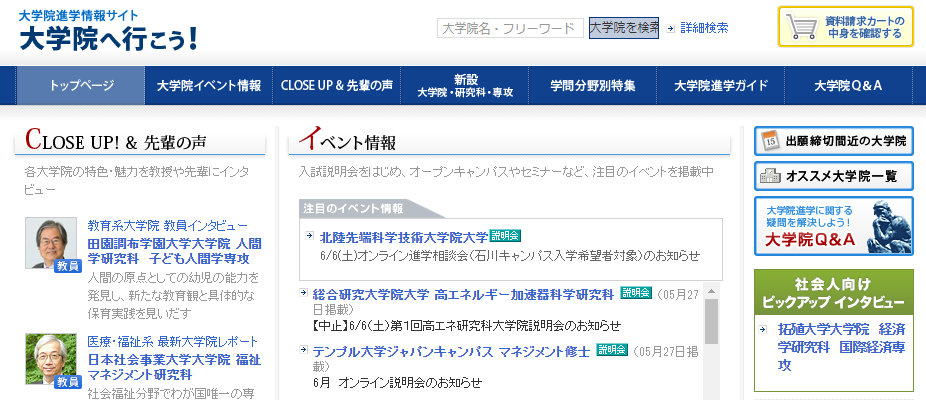Click 6/6(土)オンライン進学相談会 announcement text
The width and height of the screenshot is (926, 400).
(x=509, y=256)
